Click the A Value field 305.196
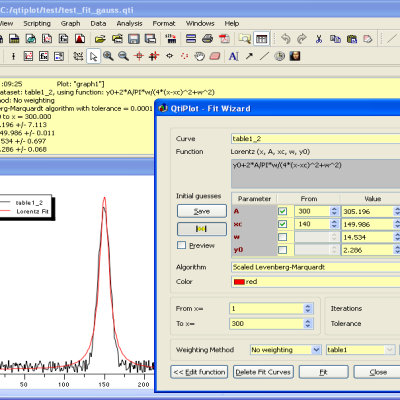Image resolution: width=400 pixels, height=400 pixels. (367, 211)
